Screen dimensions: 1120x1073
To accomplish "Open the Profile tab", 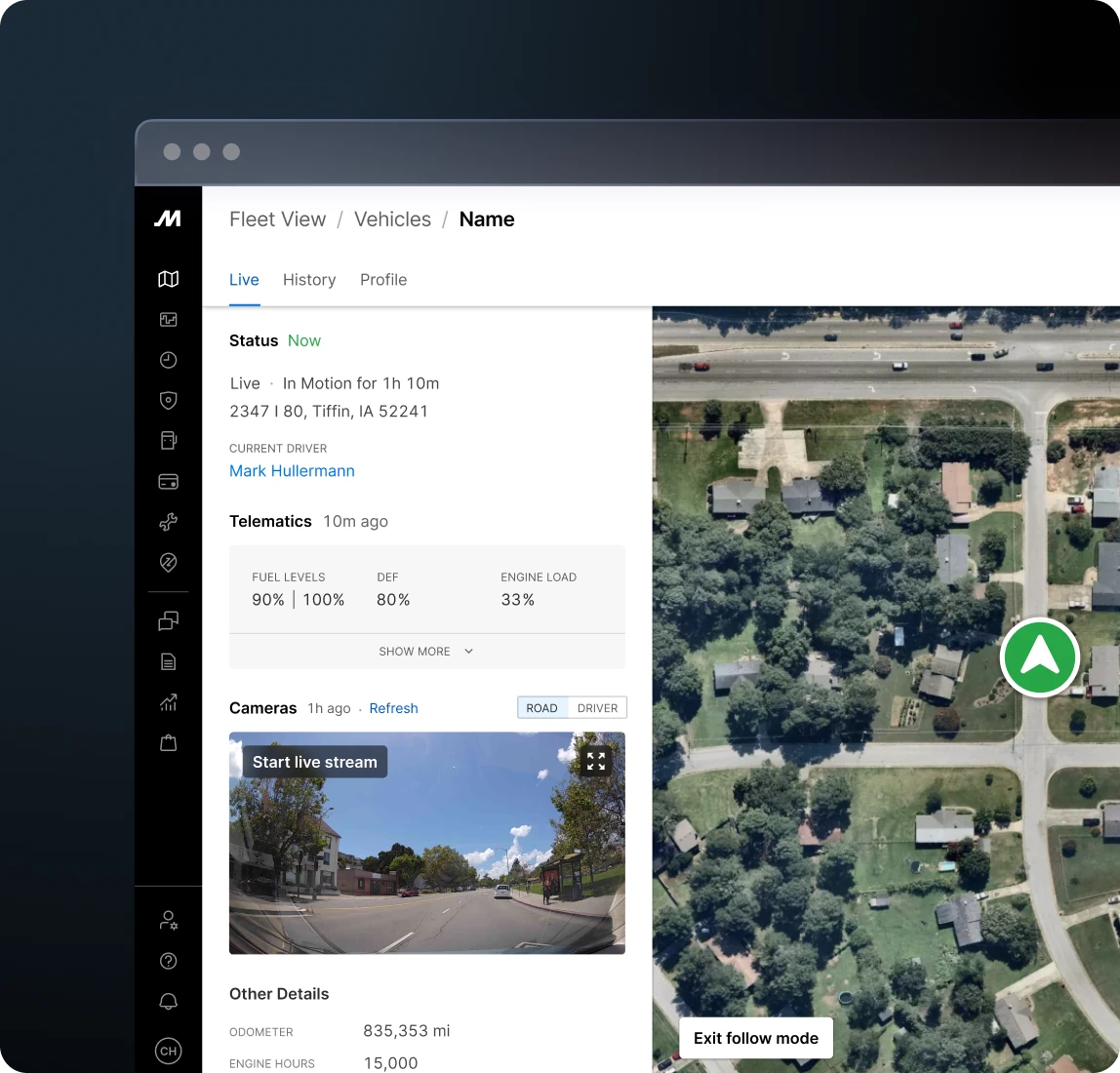I will point(382,280).
